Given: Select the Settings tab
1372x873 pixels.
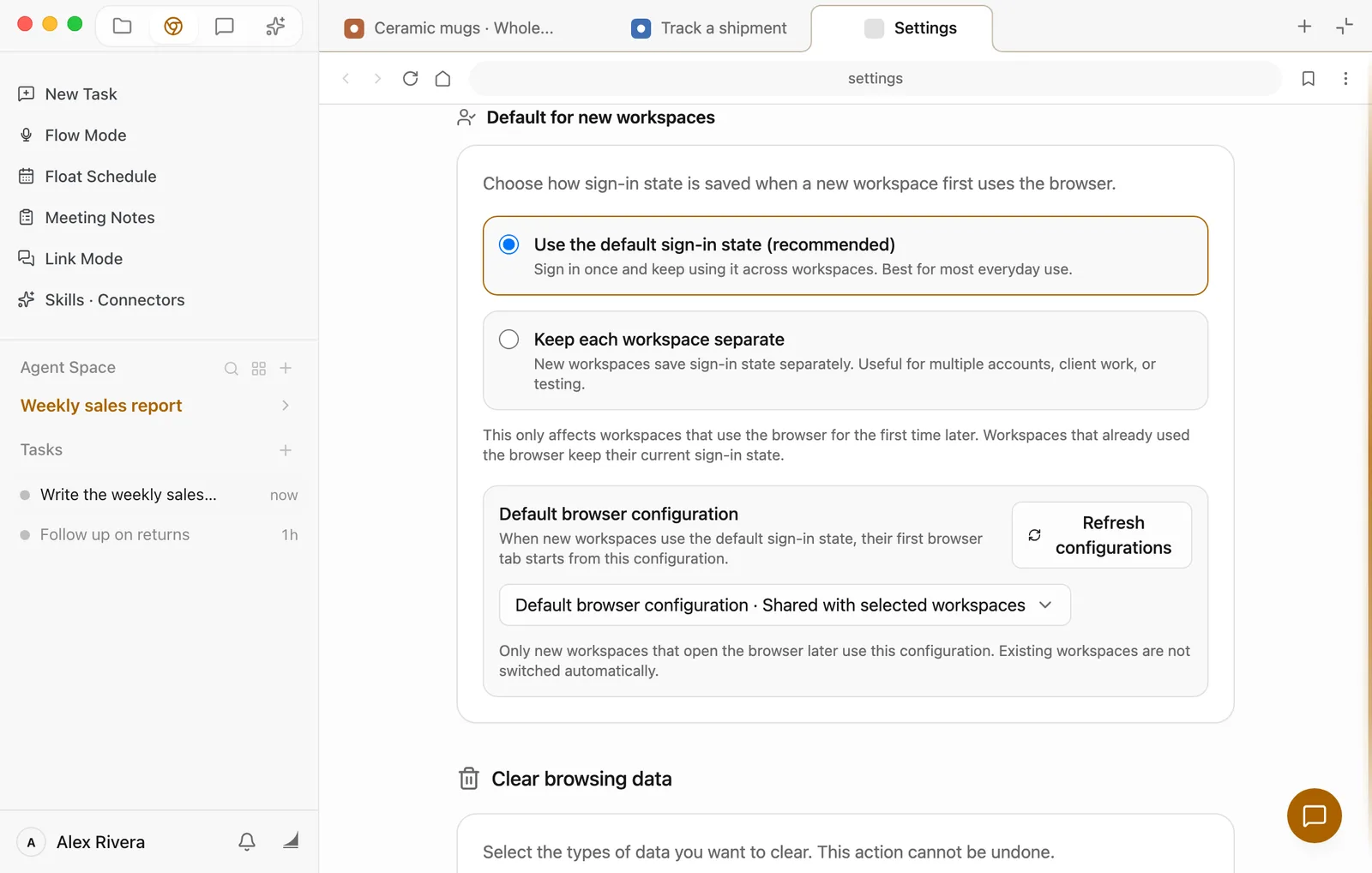Looking at the screenshot, I should coord(901,28).
